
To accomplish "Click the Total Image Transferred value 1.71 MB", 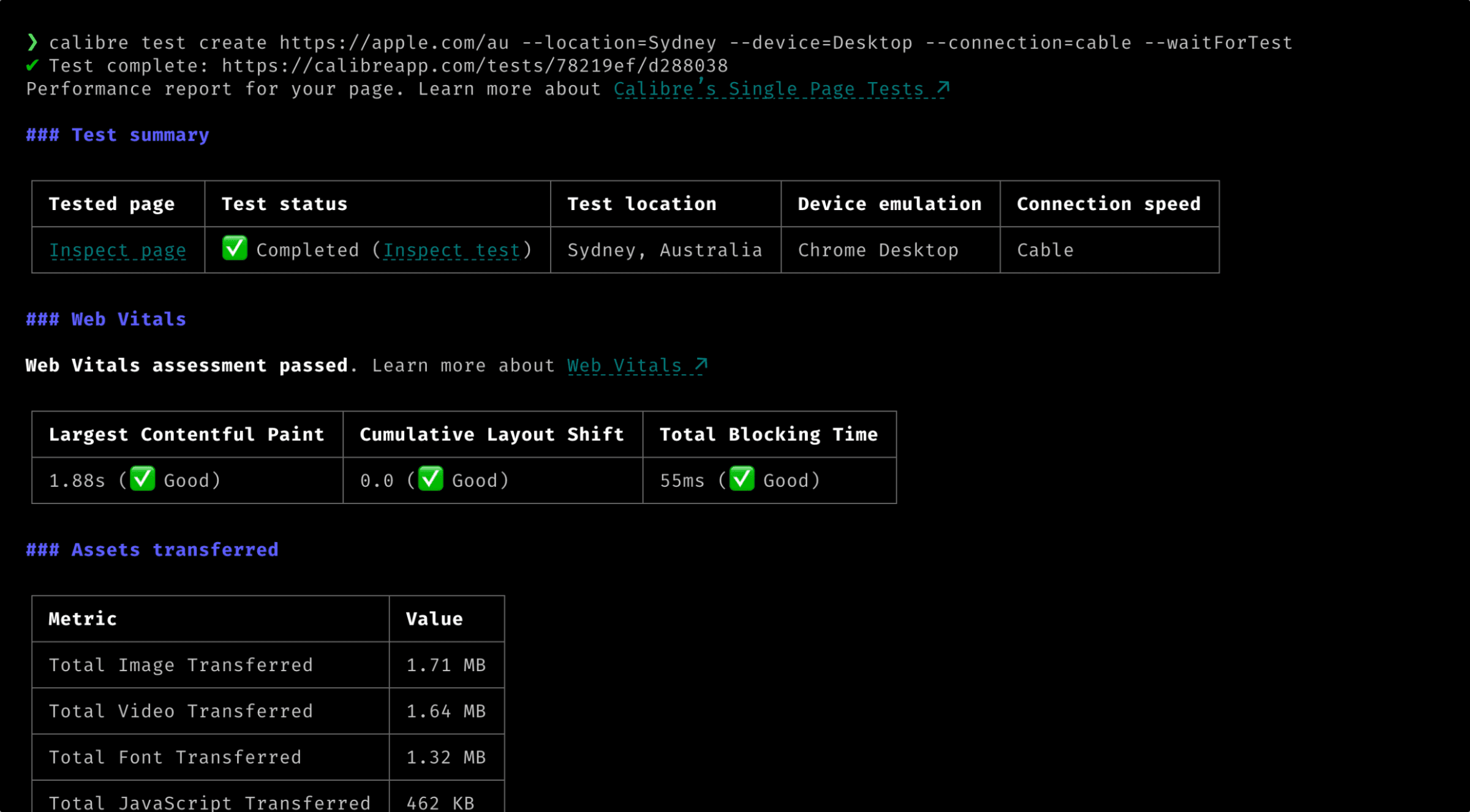I will (x=446, y=665).
